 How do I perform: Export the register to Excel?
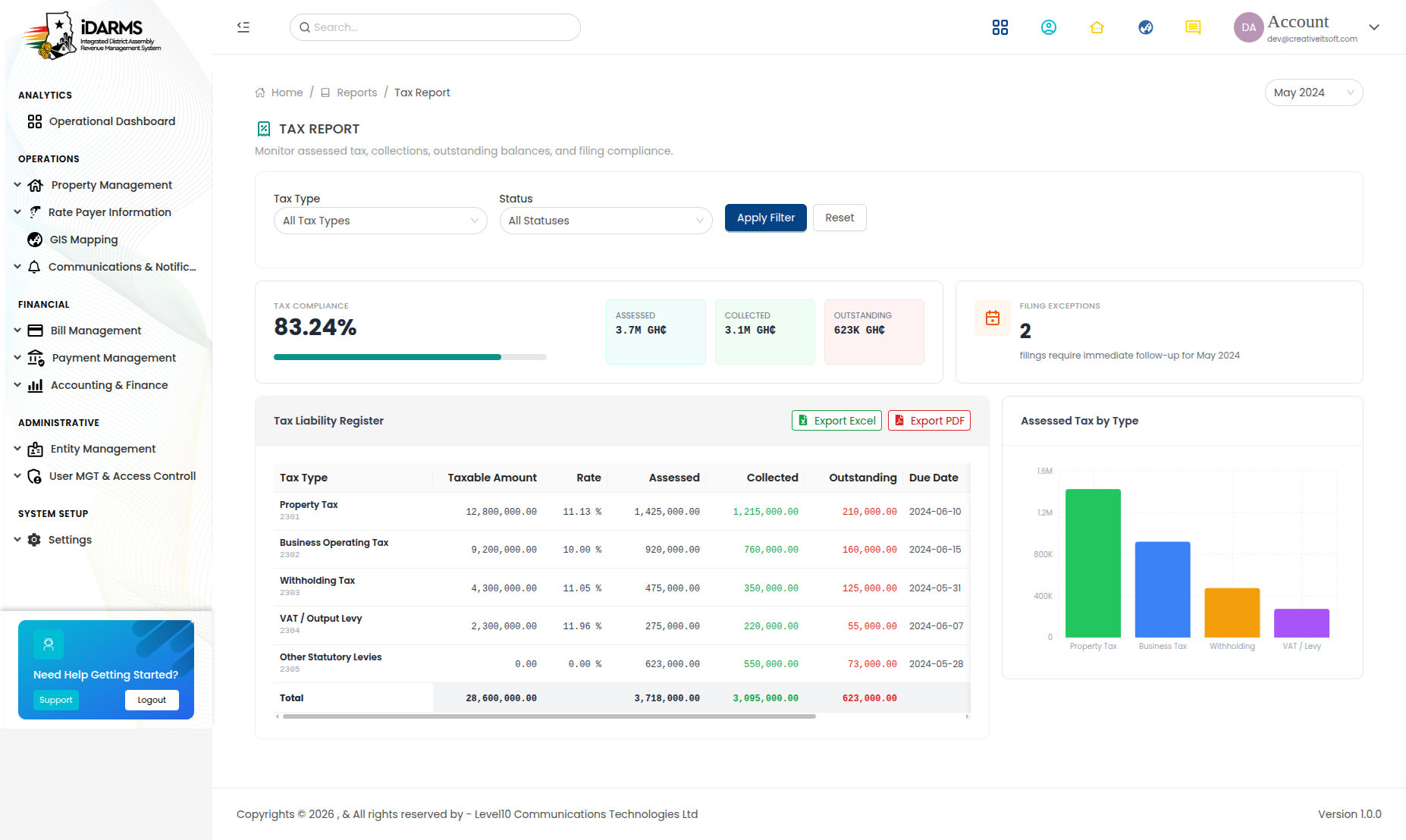click(836, 421)
